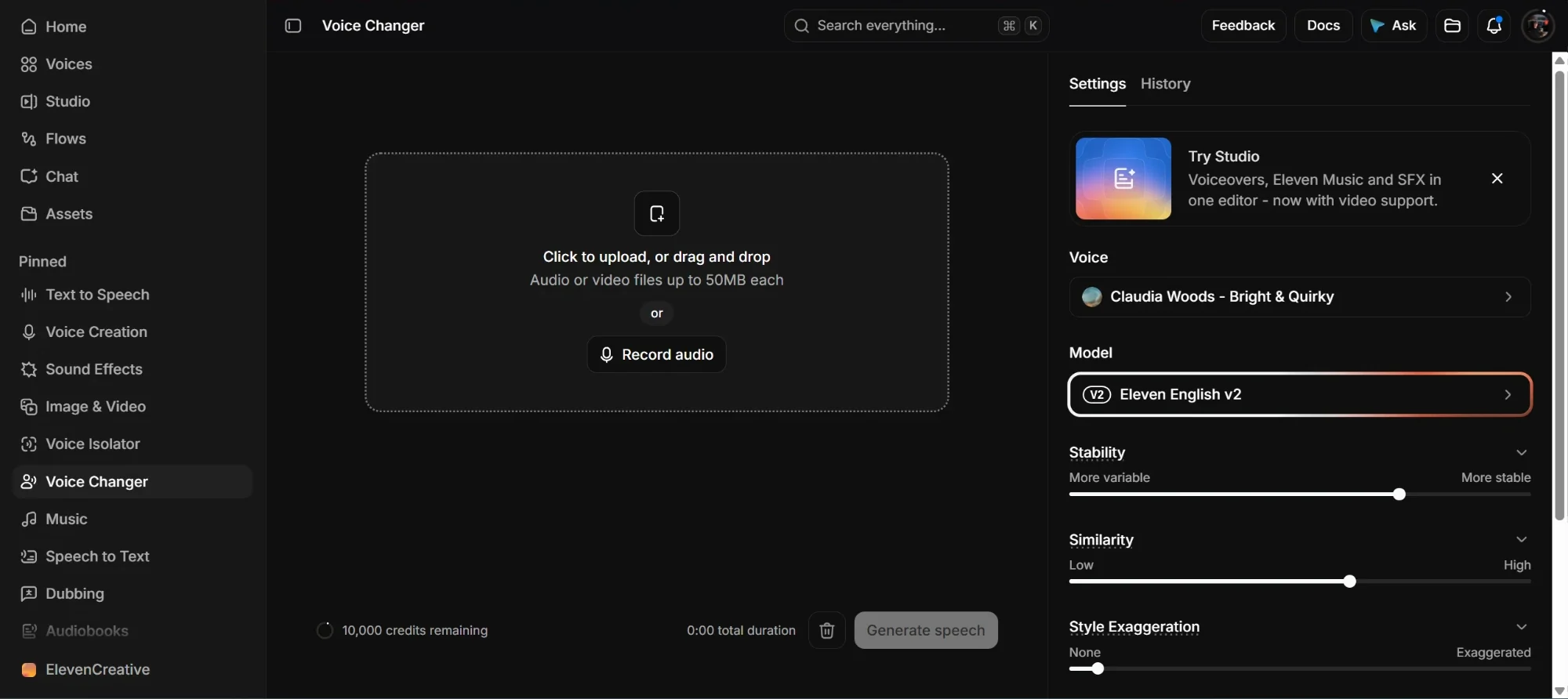Click the upload file icon

[x=657, y=213]
